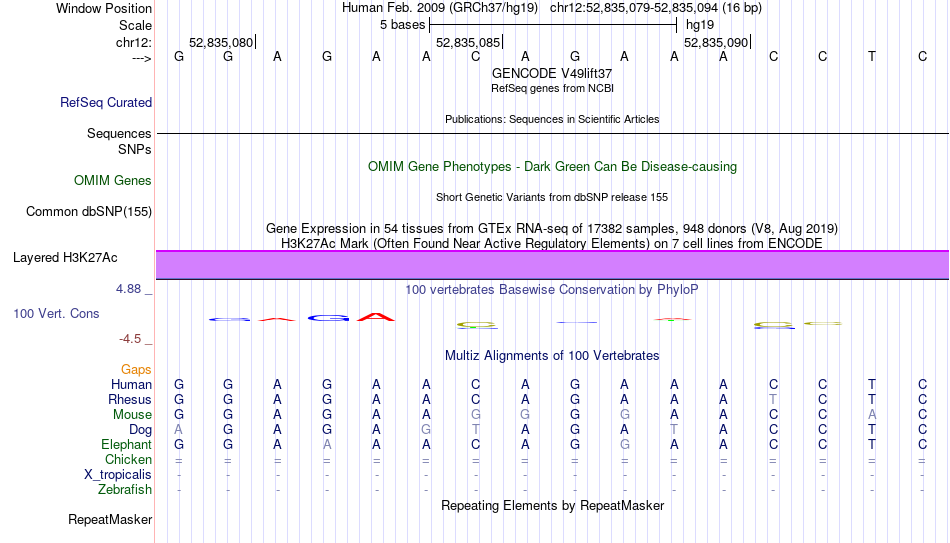
Task: Select the Zebrafish alignment row label
Action: (125, 490)
